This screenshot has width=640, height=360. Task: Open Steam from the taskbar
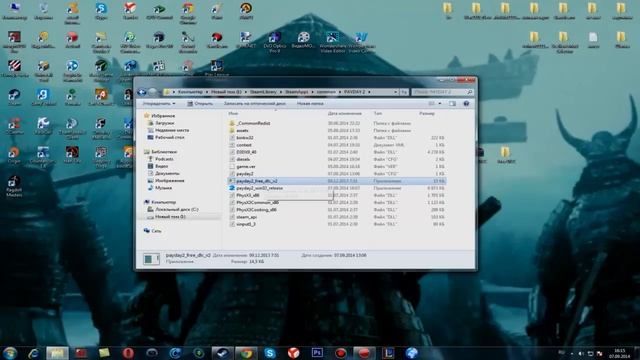point(222,353)
